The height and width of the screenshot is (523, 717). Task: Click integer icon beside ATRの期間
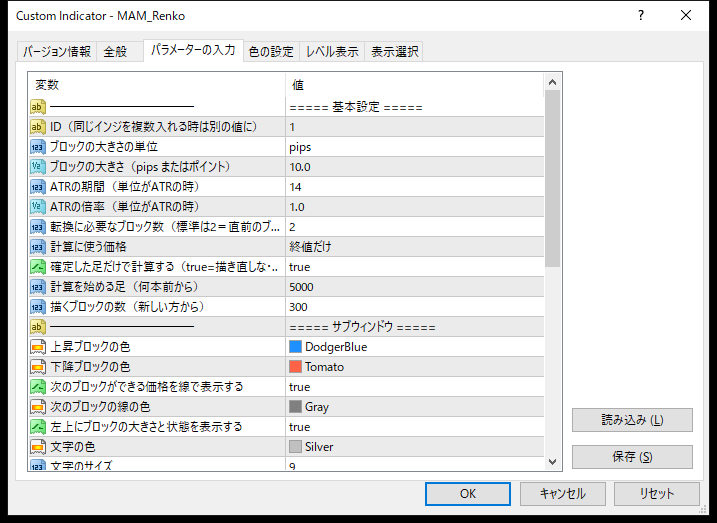[38, 187]
